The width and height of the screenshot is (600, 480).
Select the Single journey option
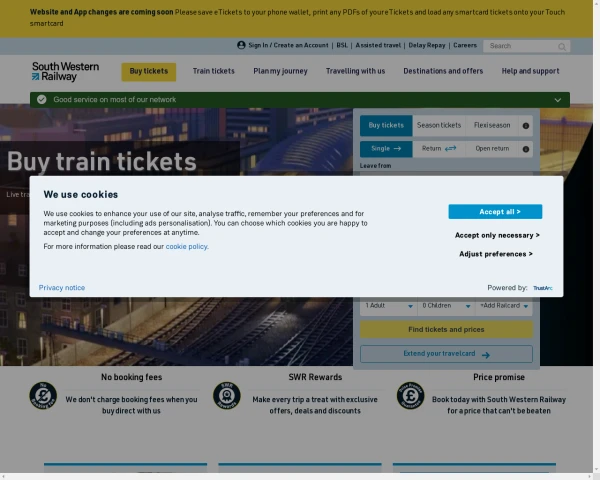pos(385,149)
